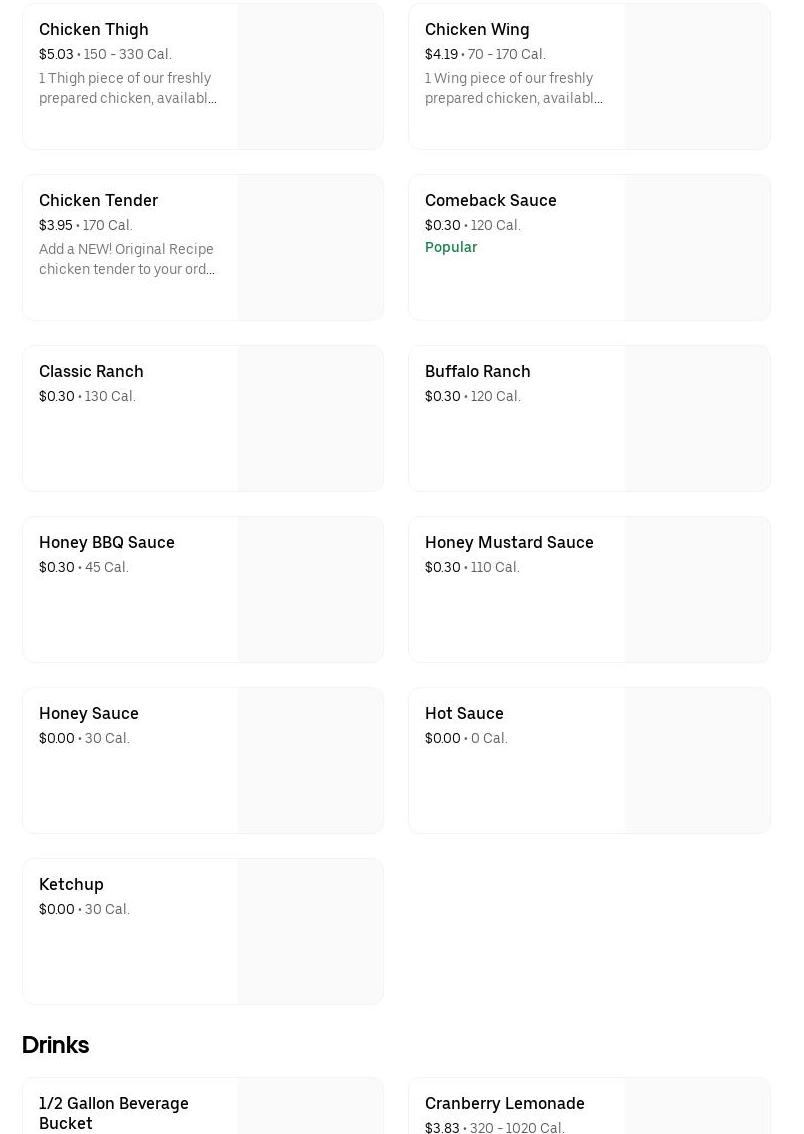Select the Hot Sauce item
804x1134 pixels.
tap(589, 760)
